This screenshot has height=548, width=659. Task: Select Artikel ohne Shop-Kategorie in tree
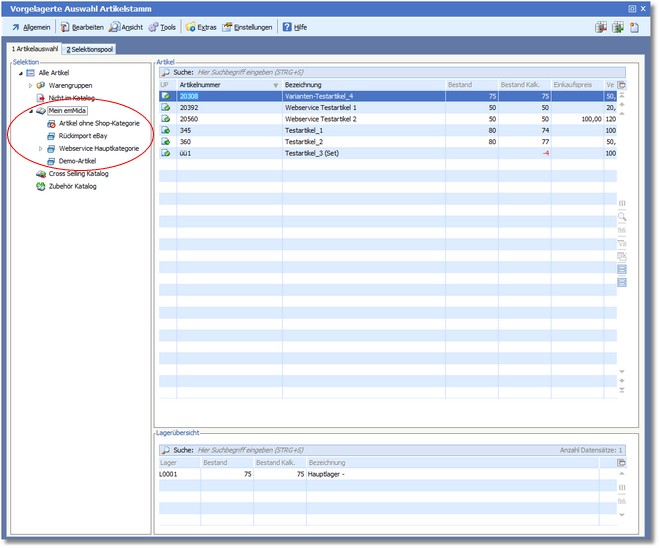[x=98, y=123]
